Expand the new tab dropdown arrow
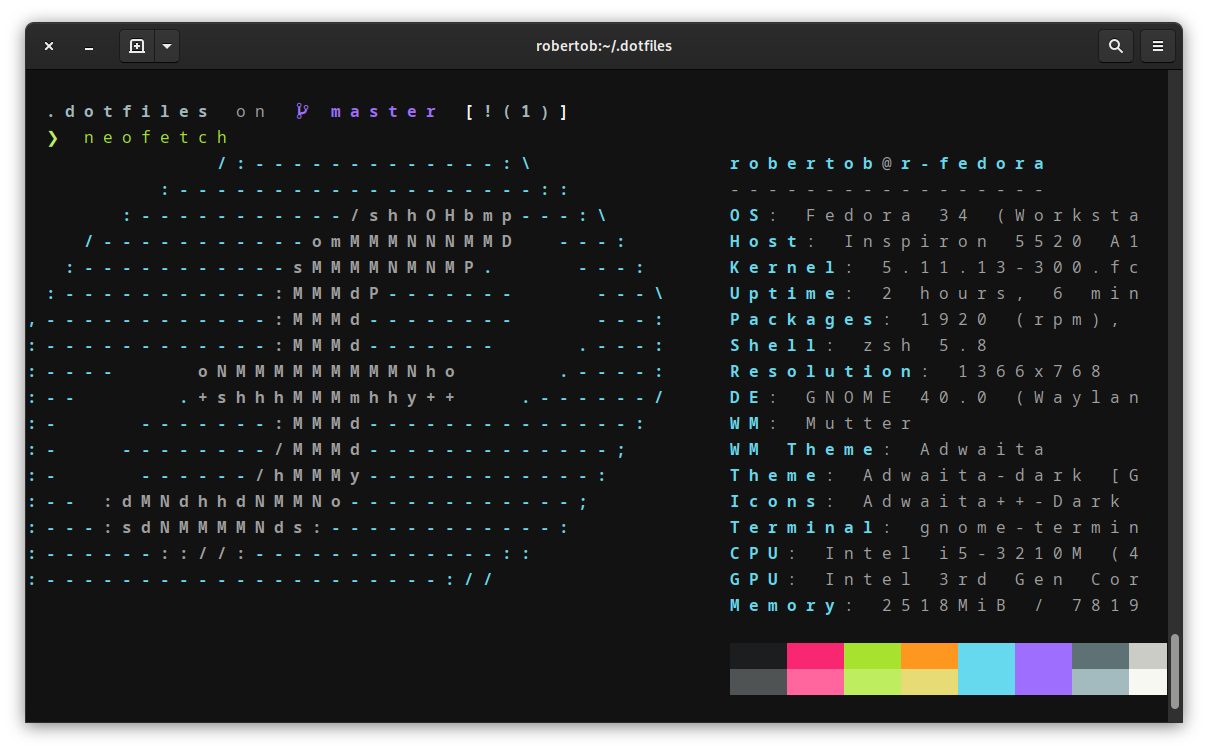The height and width of the screenshot is (751, 1208). [x=166, y=46]
